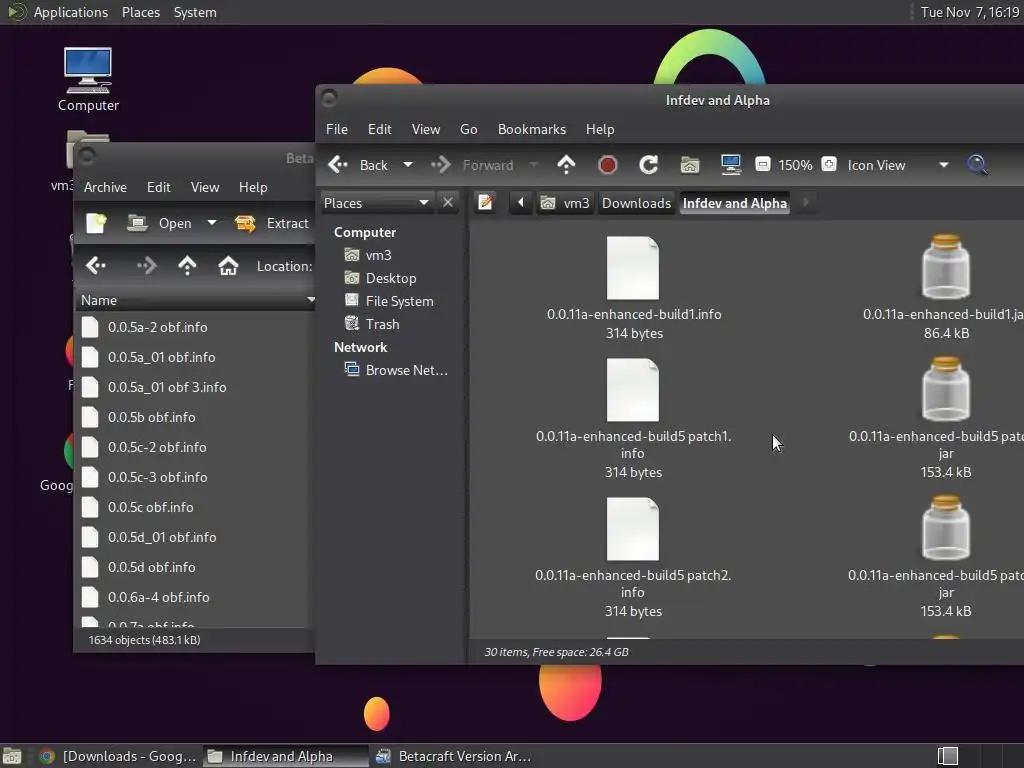This screenshot has width=1024, height=768.
Task: Open the Archive menu
Action: tap(105, 187)
